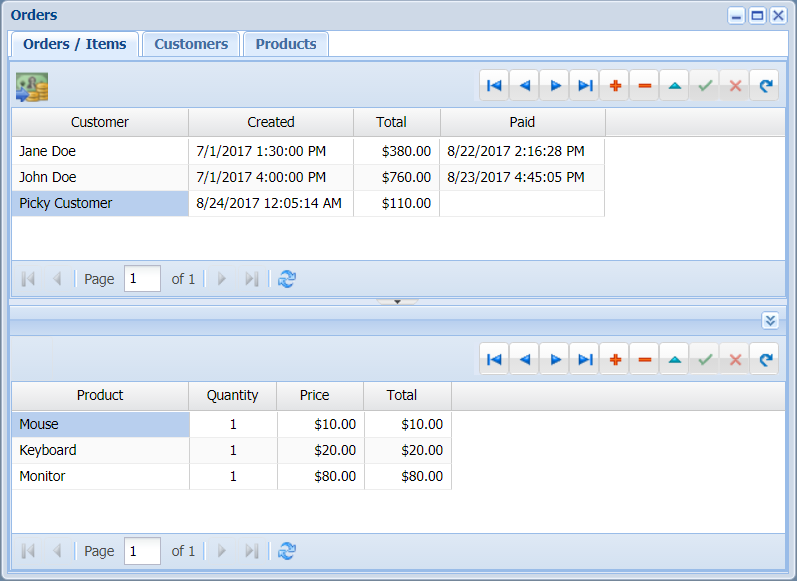Click the payment coins icon in orders toolbar

32,87
